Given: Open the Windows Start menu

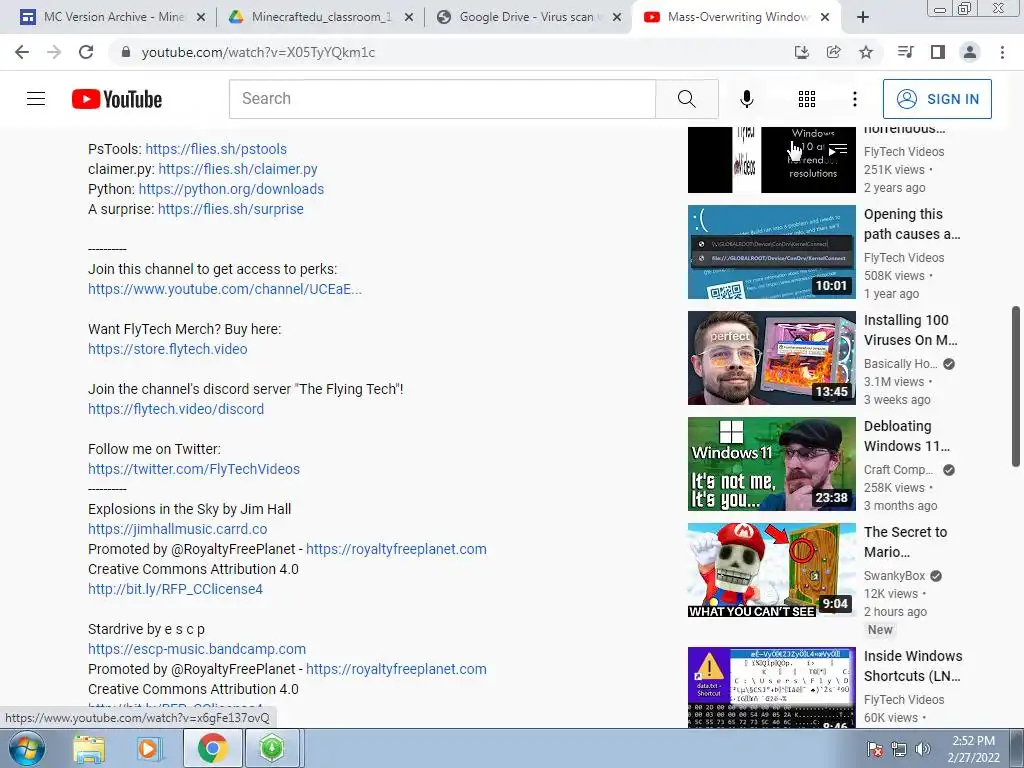Looking at the screenshot, I should [x=27, y=748].
